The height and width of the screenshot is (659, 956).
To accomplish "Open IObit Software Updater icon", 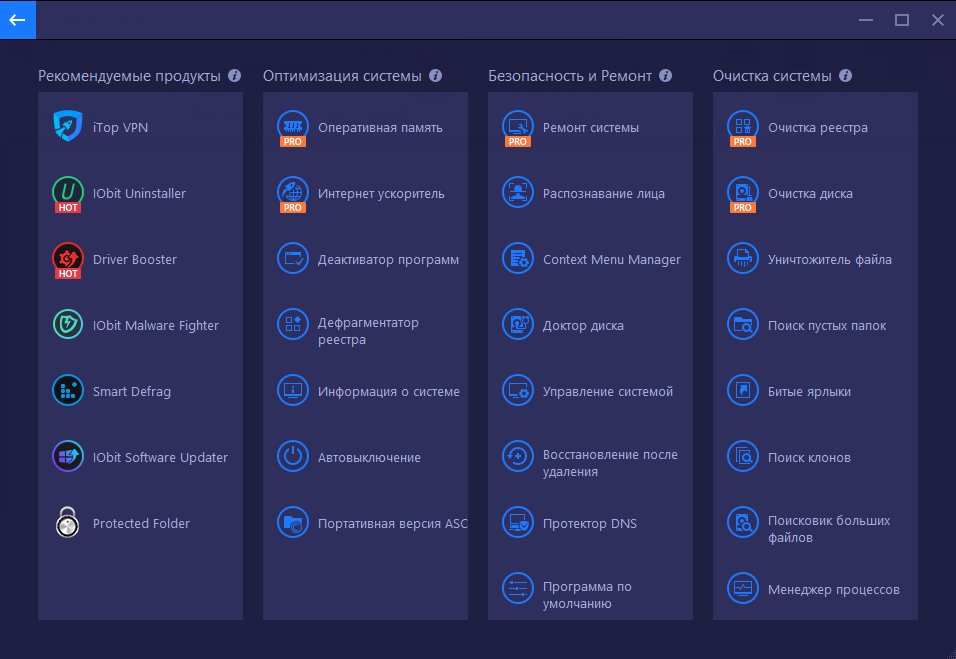I will click(x=68, y=456).
